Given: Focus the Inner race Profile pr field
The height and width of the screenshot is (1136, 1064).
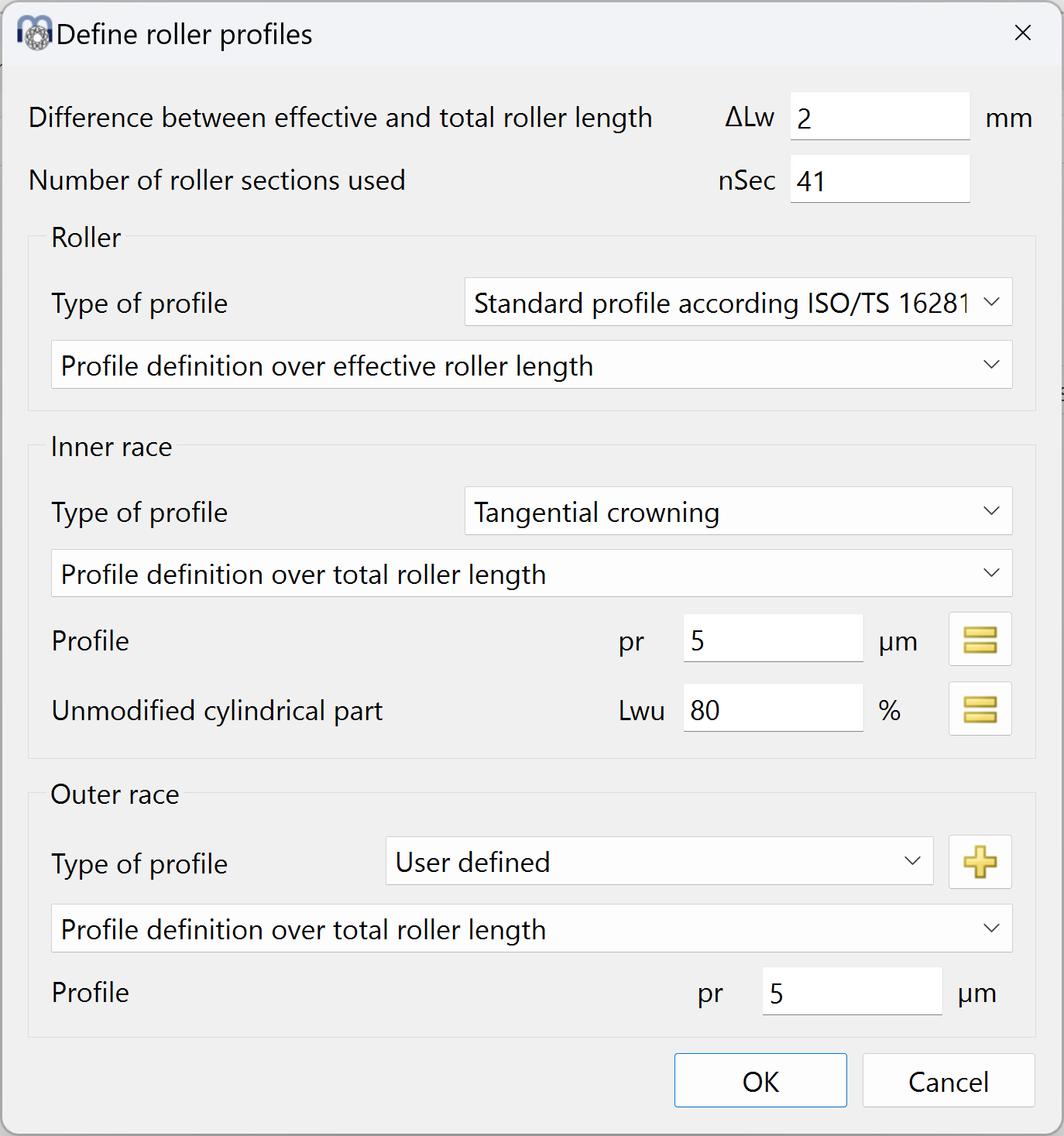Looking at the screenshot, I should coord(772,640).
